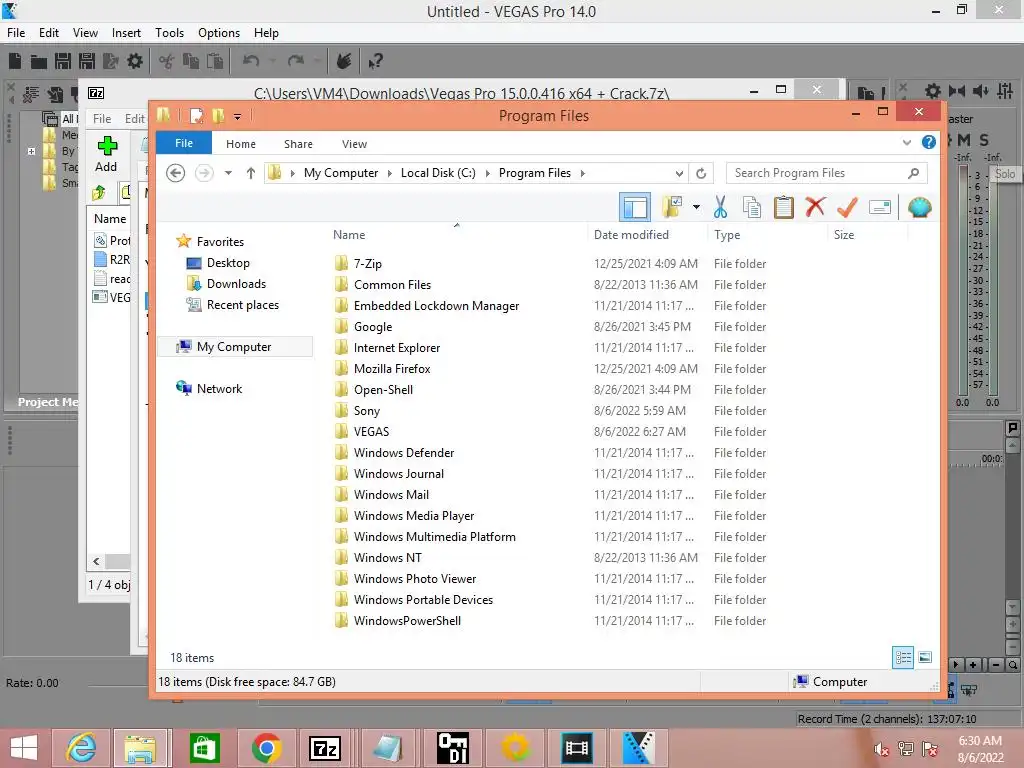Click the Copy icon in Explorer toolbar
The height and width of the screenshot is (768, 1024).
coord(752,208)
